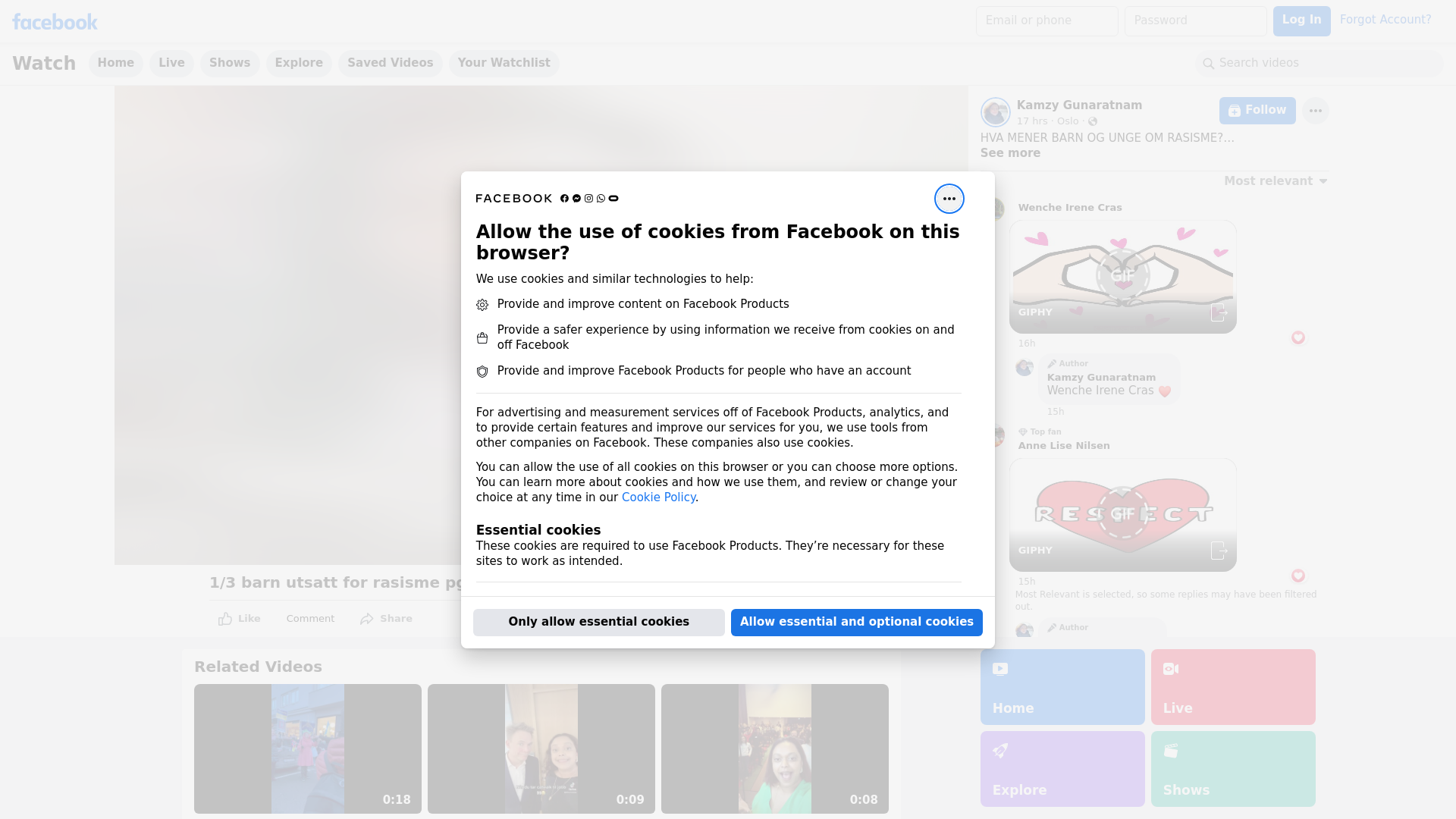This screenshot has height=819, width=1456.
Task: Click Only allow essential cookies button
Action: pos(599,622)
